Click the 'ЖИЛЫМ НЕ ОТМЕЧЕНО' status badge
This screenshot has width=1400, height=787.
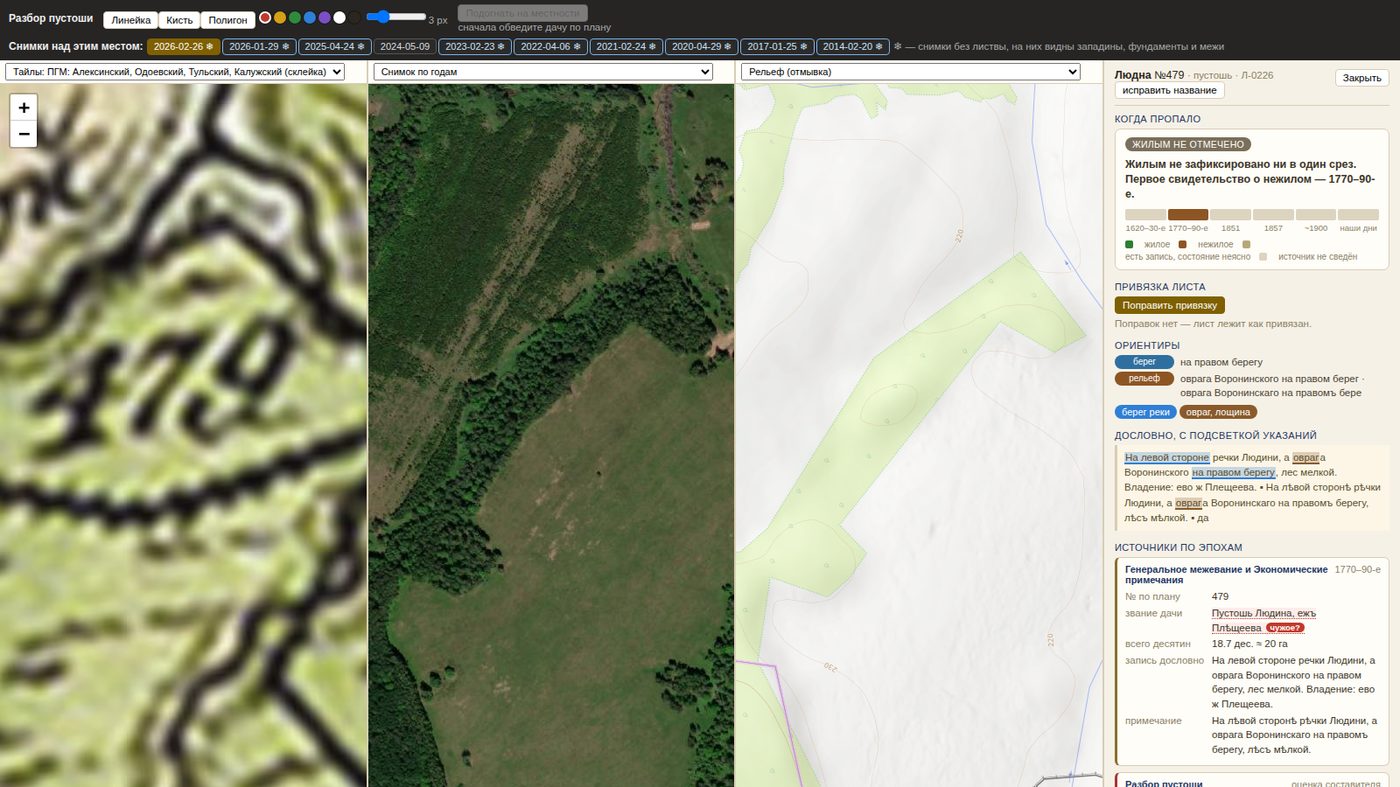click(1187, 145)
